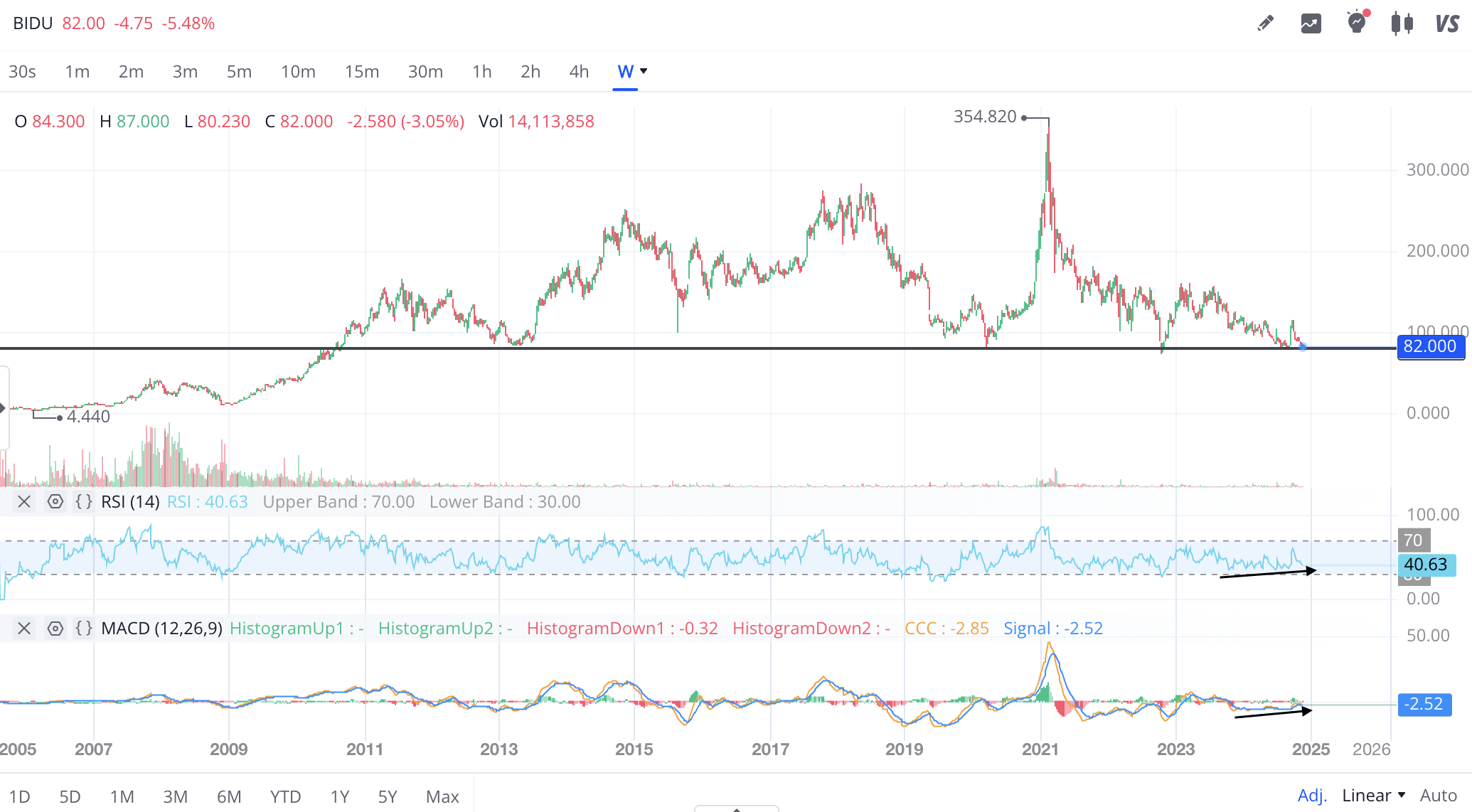Click the HistogramDown1 : -0.32 label
The height and width of the screenshot is (812, 1472).
[622, 628]
